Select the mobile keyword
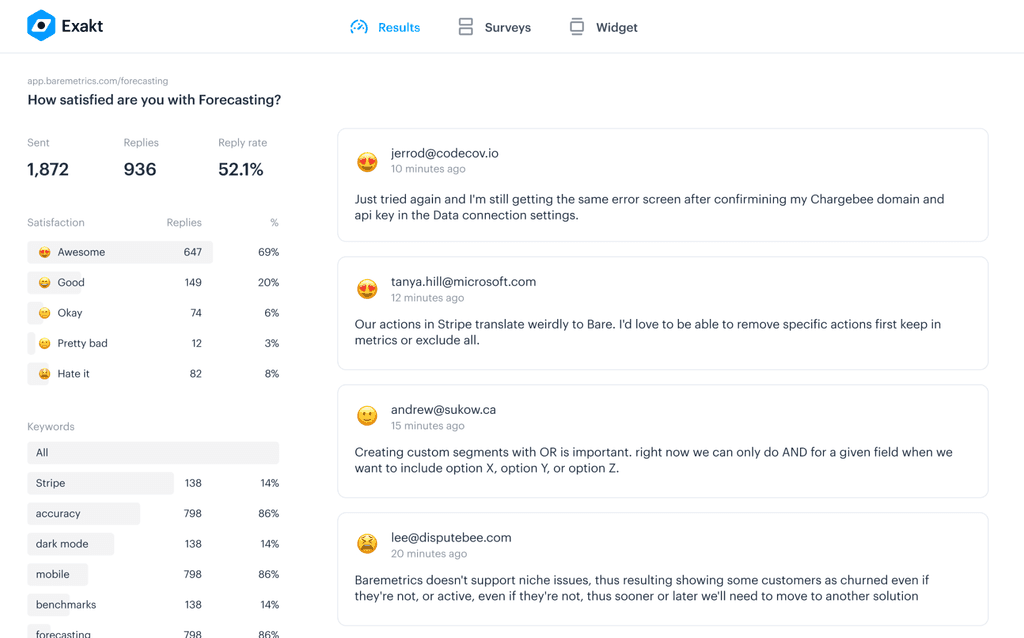 click(153, 574)
